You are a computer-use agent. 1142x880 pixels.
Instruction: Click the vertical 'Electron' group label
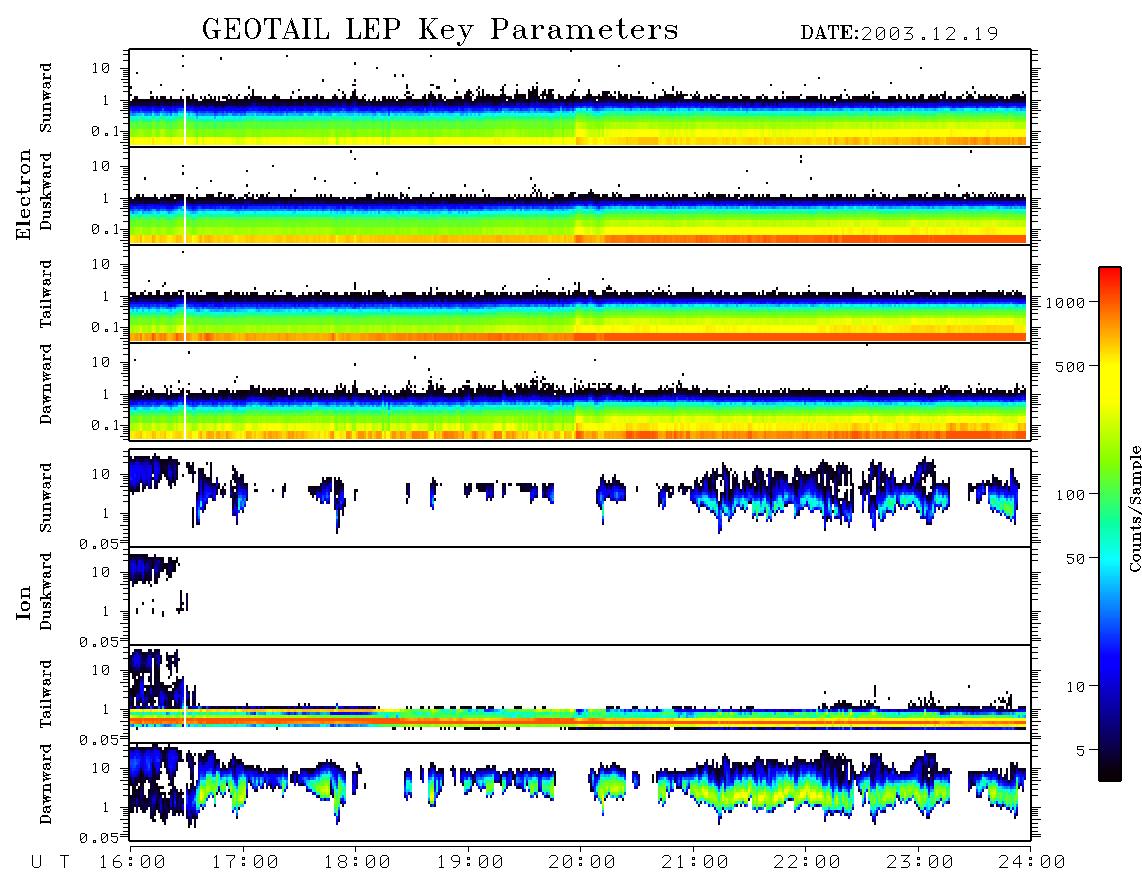coord(24,195)
